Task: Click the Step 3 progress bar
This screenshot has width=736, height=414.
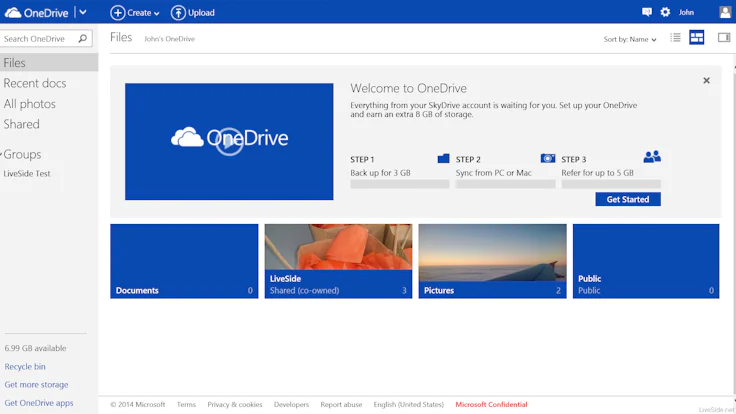Action: [x=611, y=184]
